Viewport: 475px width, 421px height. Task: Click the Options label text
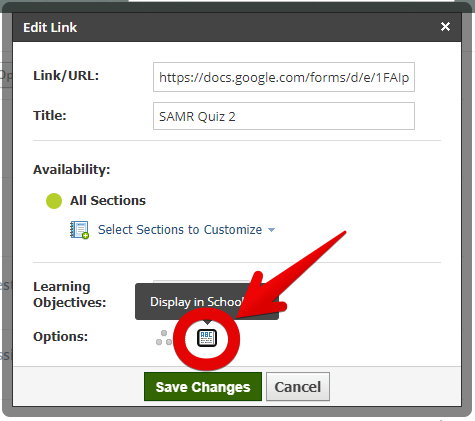click(x=60, y=336)
